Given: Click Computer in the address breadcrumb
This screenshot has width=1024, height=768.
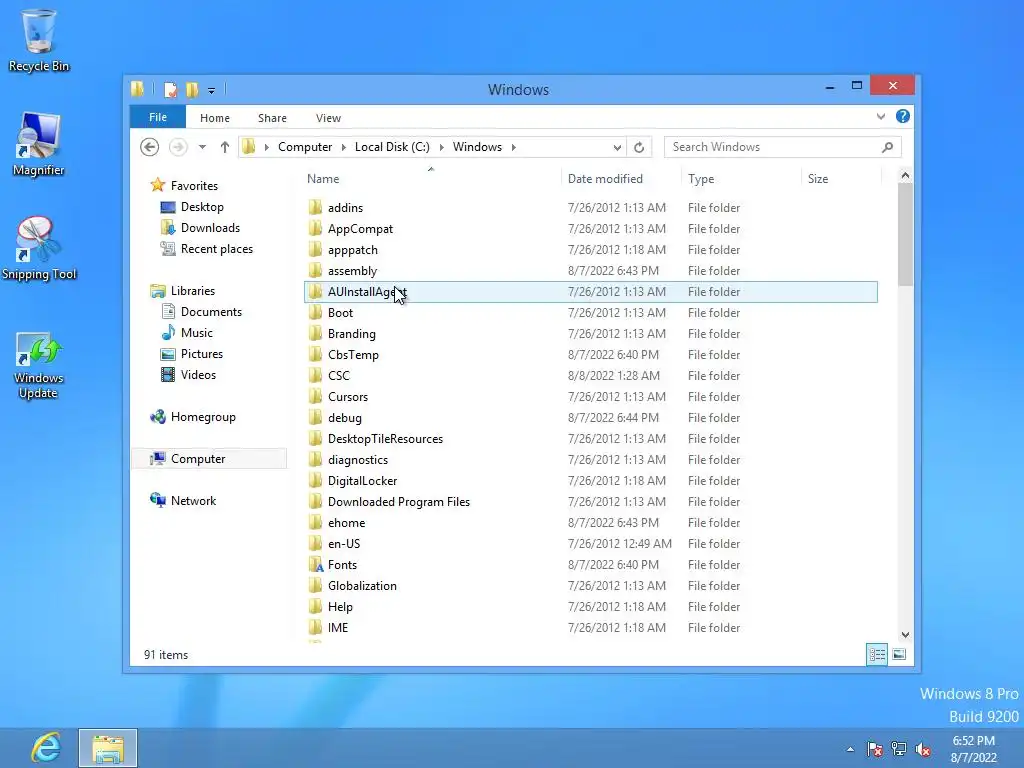Looking at the screenshot, I should point(305,147).
